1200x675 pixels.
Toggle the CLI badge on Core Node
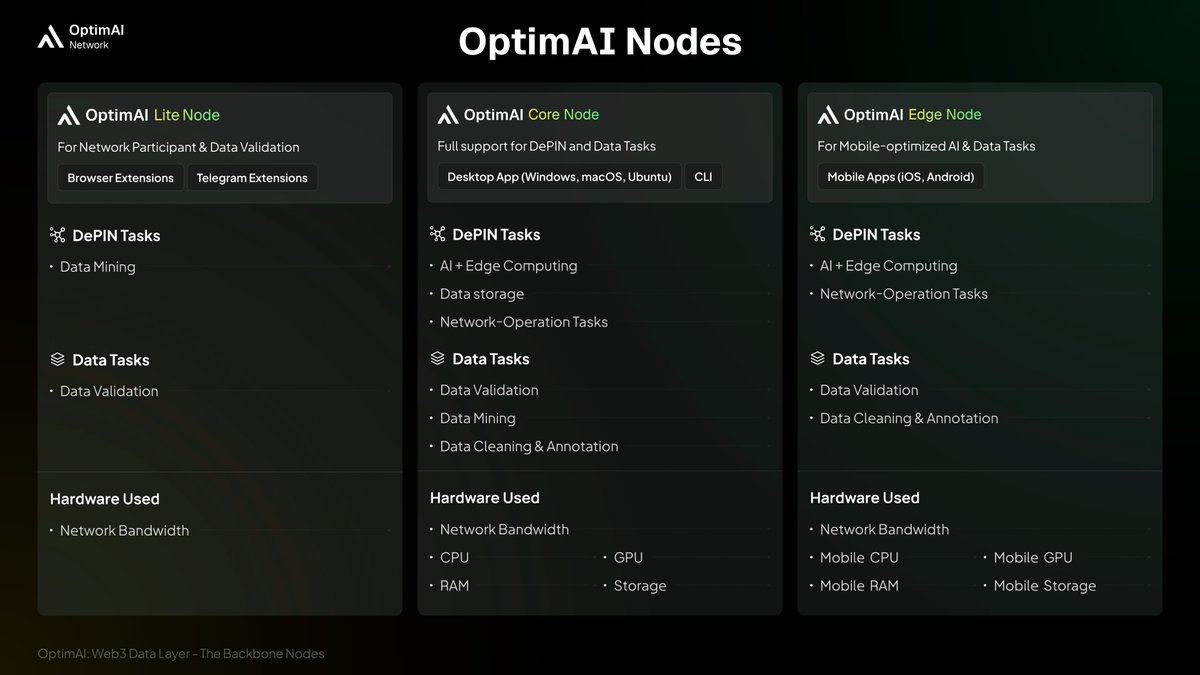coord(703,176)
